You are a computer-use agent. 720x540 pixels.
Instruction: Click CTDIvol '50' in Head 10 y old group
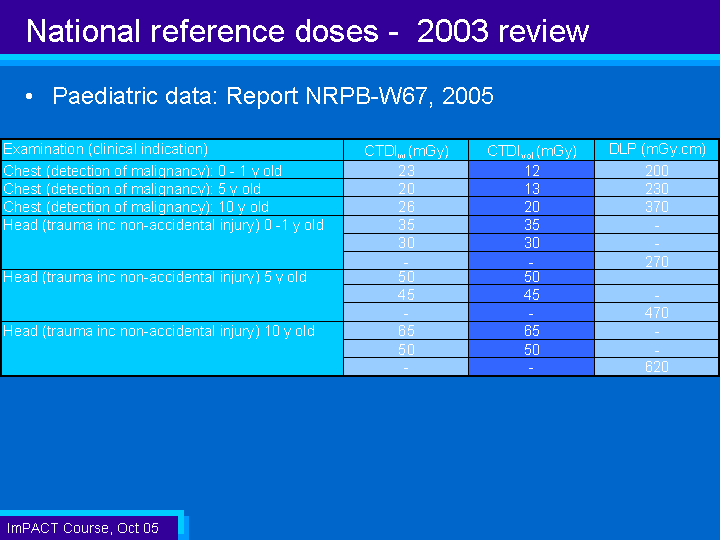click(x=532, y=349)
